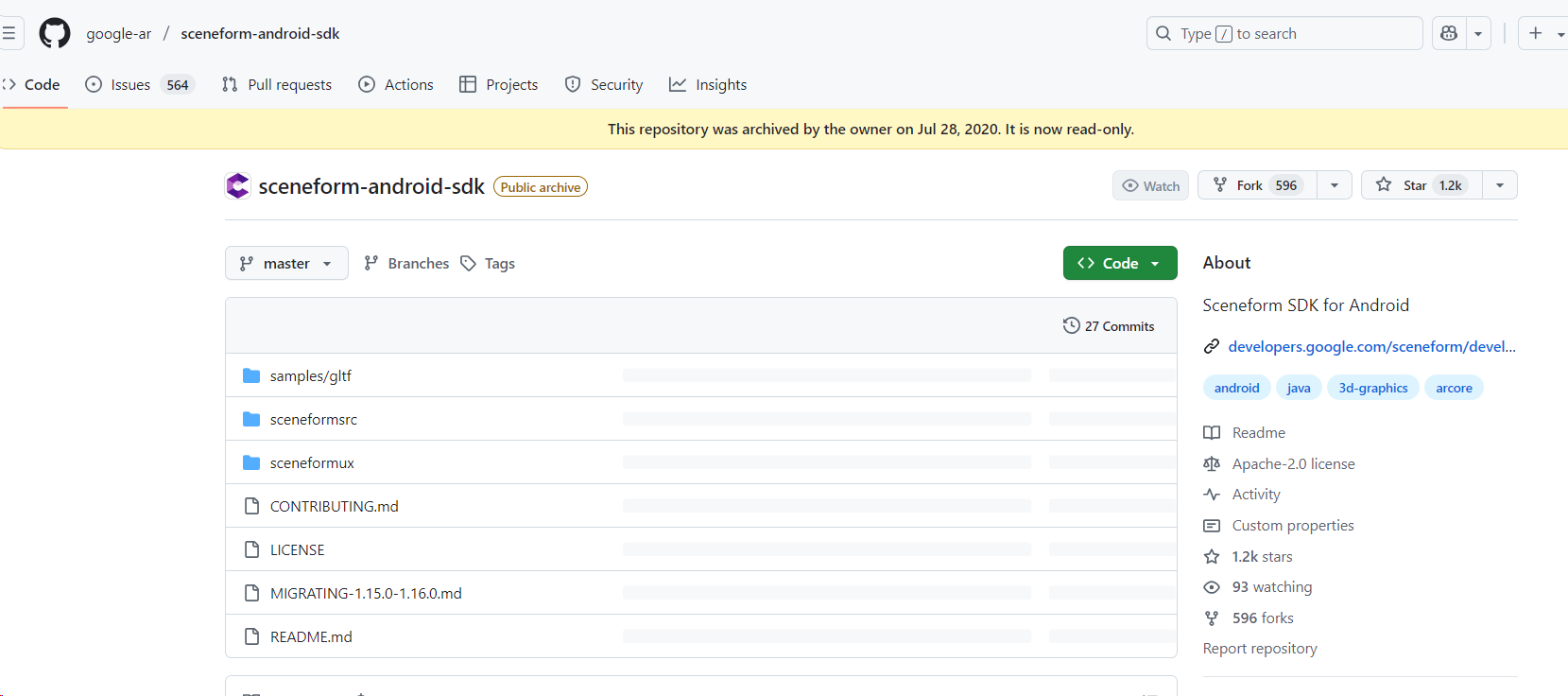Open the google-ar owner page
Viewport: 1568px width, 696px height.
tap(118, 33)
